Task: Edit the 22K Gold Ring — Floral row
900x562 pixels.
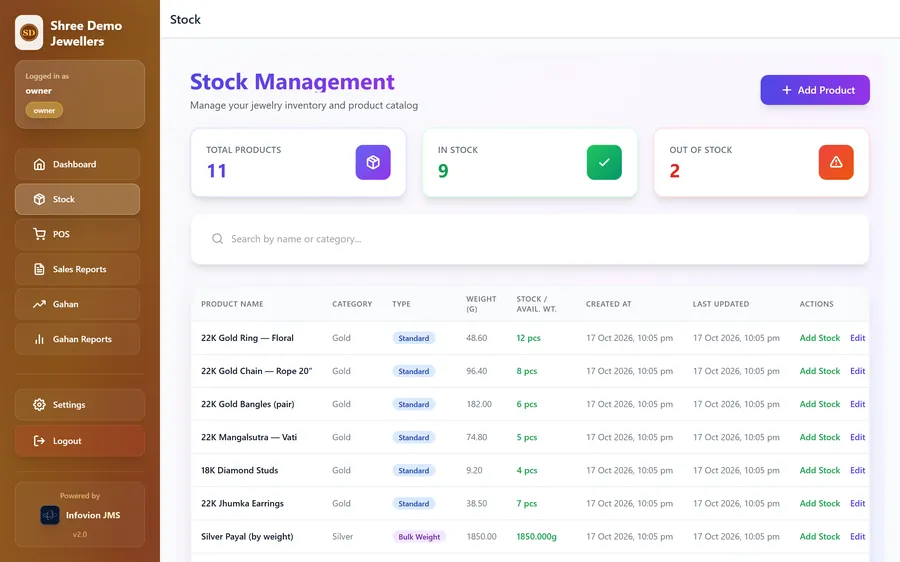Action: tap(858, 338)
